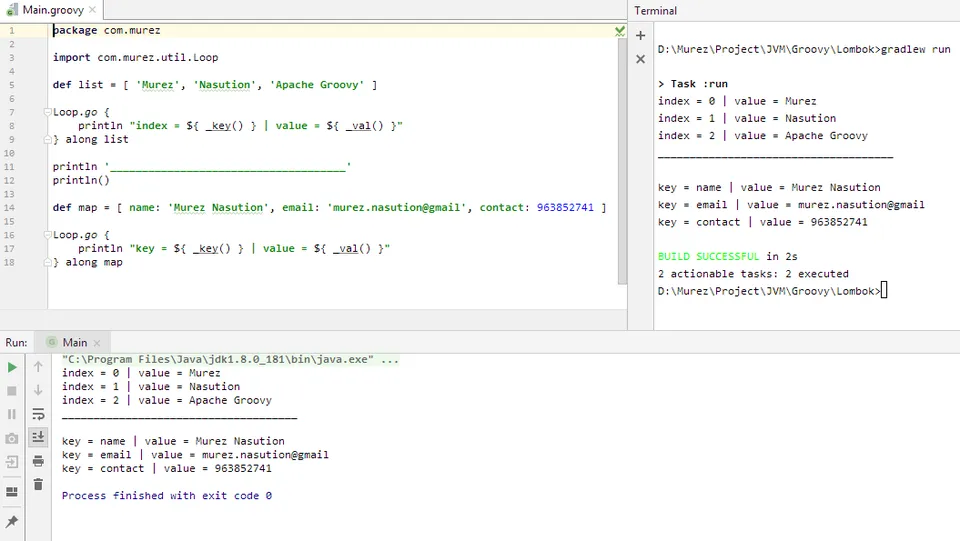Screen dimensions: 960x541
Task: Click 'println()' on line 12
Action: click(81, 180)
